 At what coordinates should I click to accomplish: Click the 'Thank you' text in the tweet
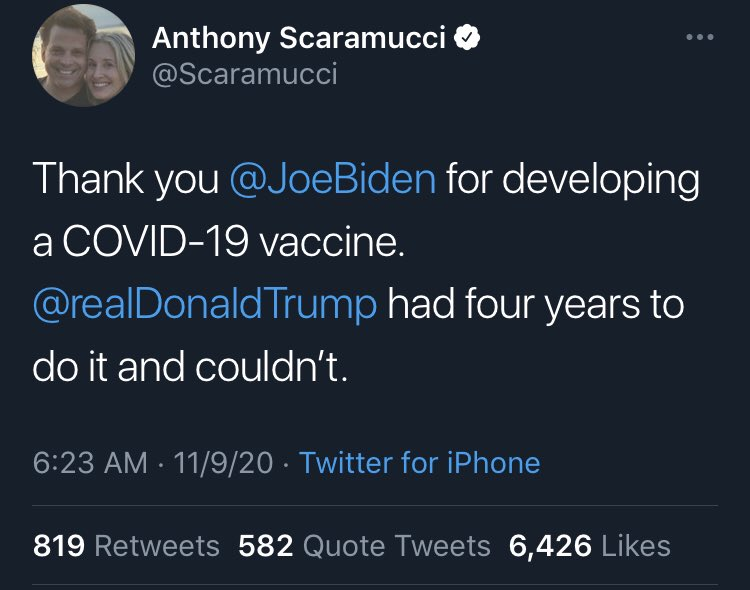tap(125, 180)
